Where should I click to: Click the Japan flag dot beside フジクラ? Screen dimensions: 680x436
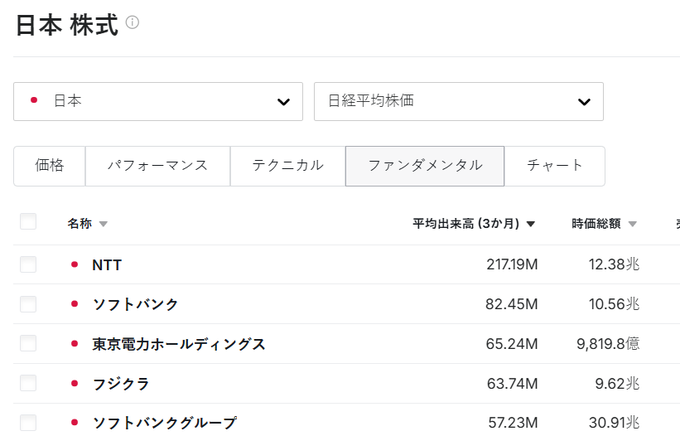tap(75, 383)
